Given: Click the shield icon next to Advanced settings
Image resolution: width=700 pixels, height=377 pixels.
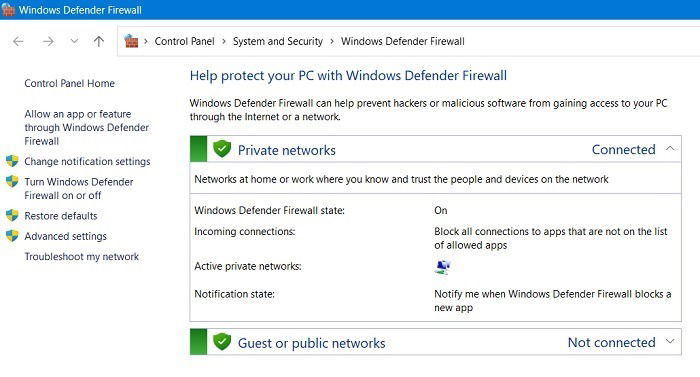Looking at the screenshot, I should point(12,235).
